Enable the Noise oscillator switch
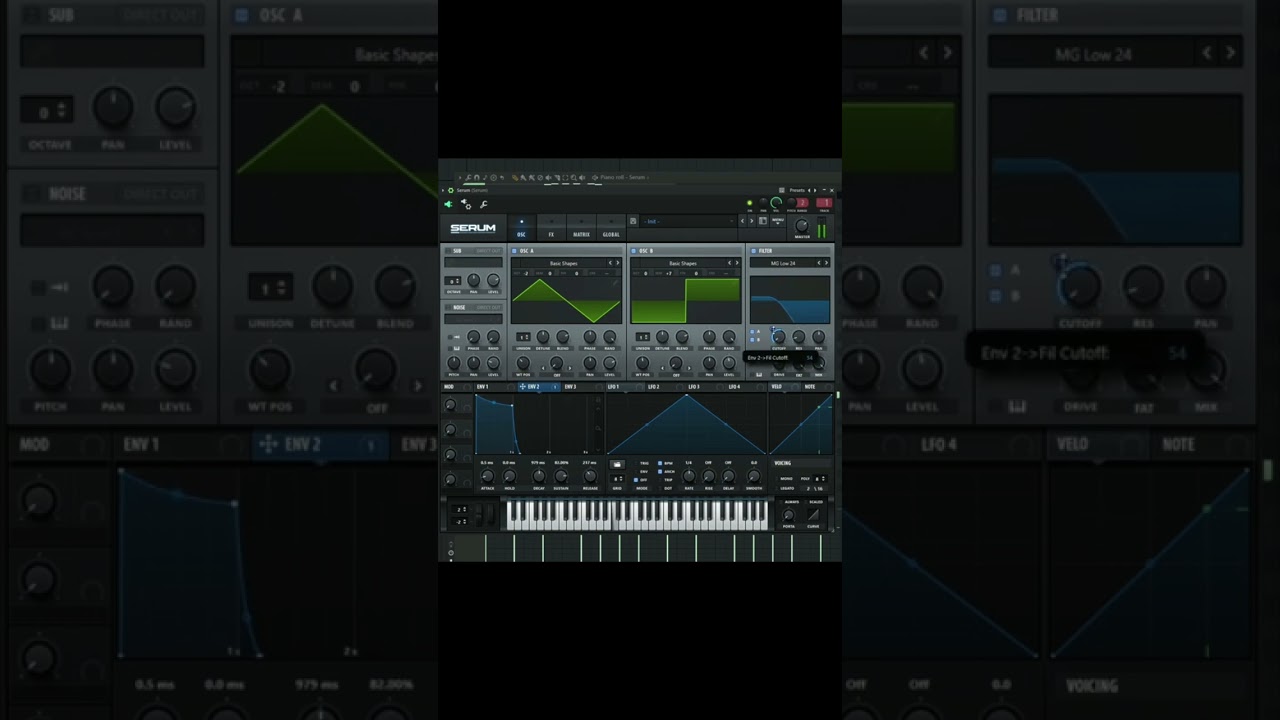The height and width of the screenshot is (720, 1280). (448, 308)
